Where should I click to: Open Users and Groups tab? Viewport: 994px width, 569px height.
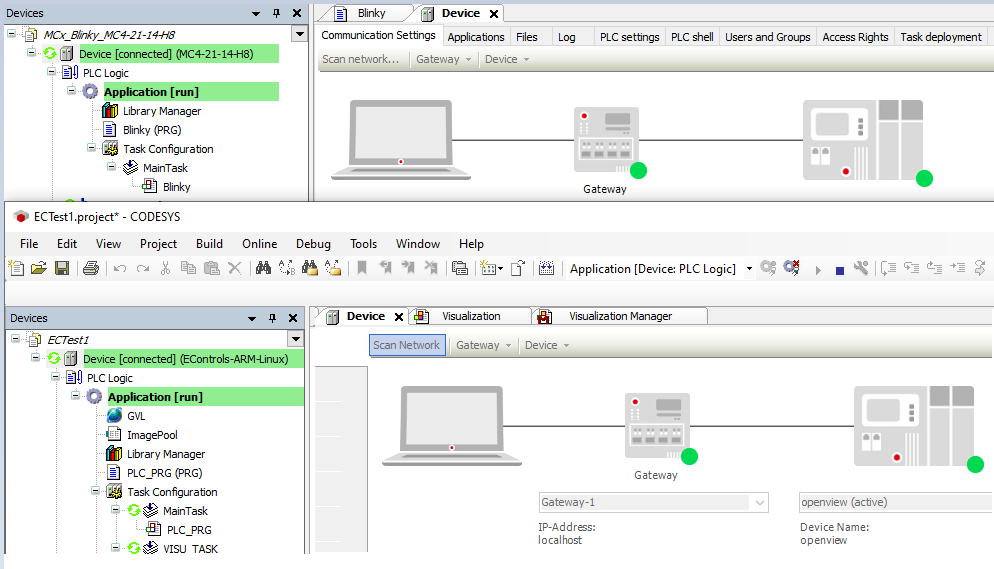768,37
